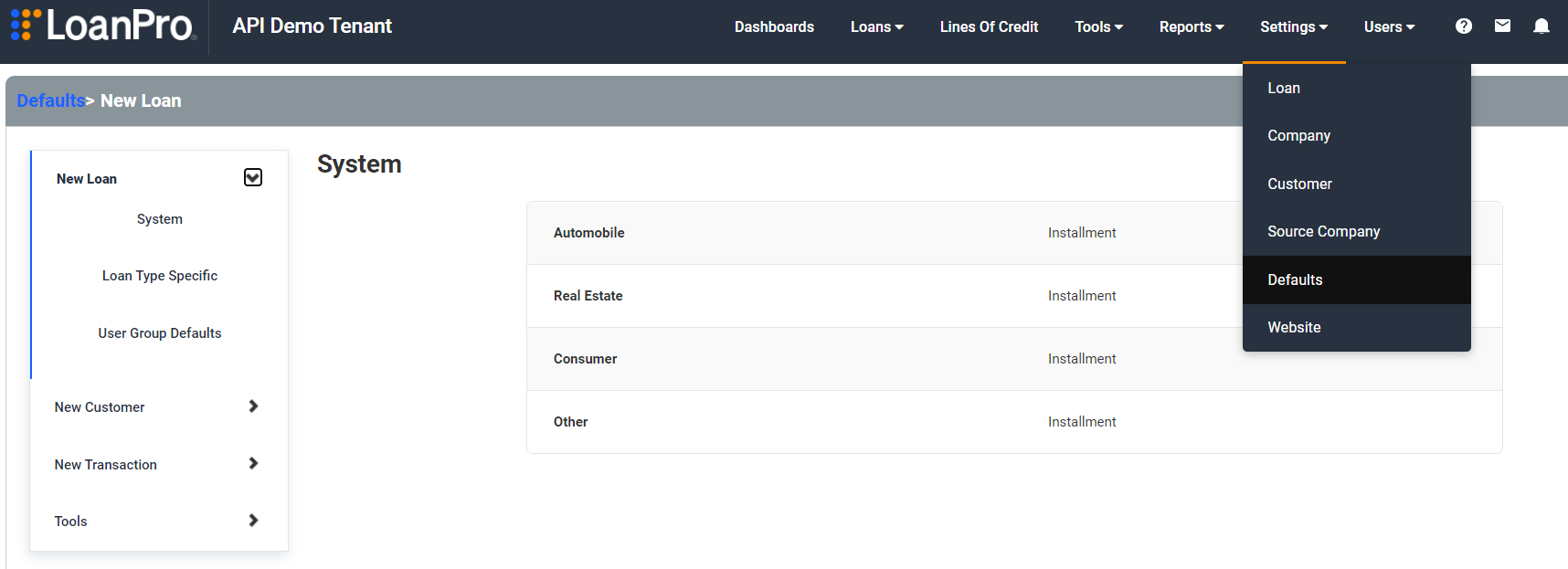Open the notifications bell icon
The width and height of the screenshot is (1568, 569).
pyautogui.click(x=1542, y=26)
